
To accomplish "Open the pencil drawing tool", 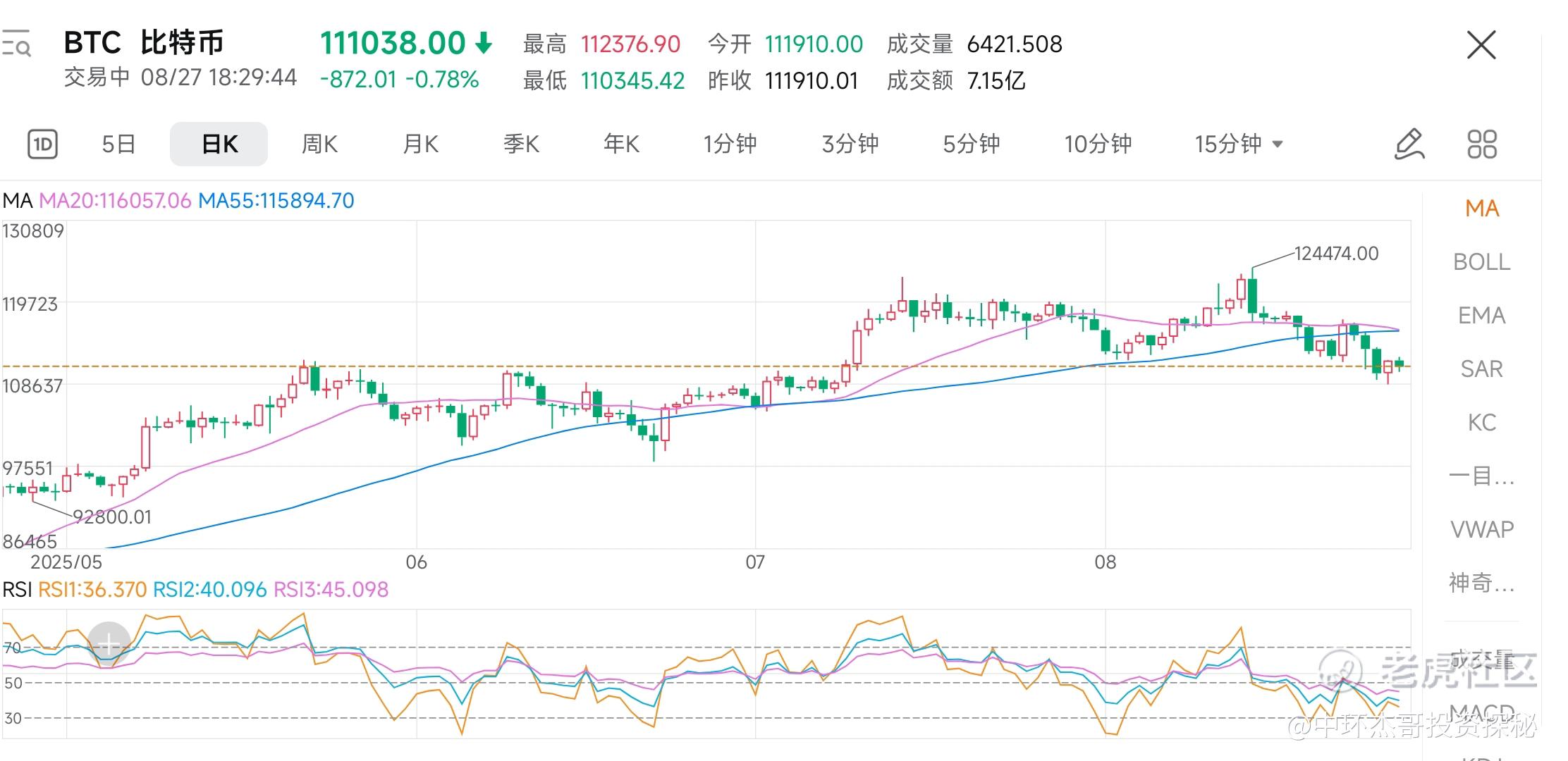I will 1410,144.
